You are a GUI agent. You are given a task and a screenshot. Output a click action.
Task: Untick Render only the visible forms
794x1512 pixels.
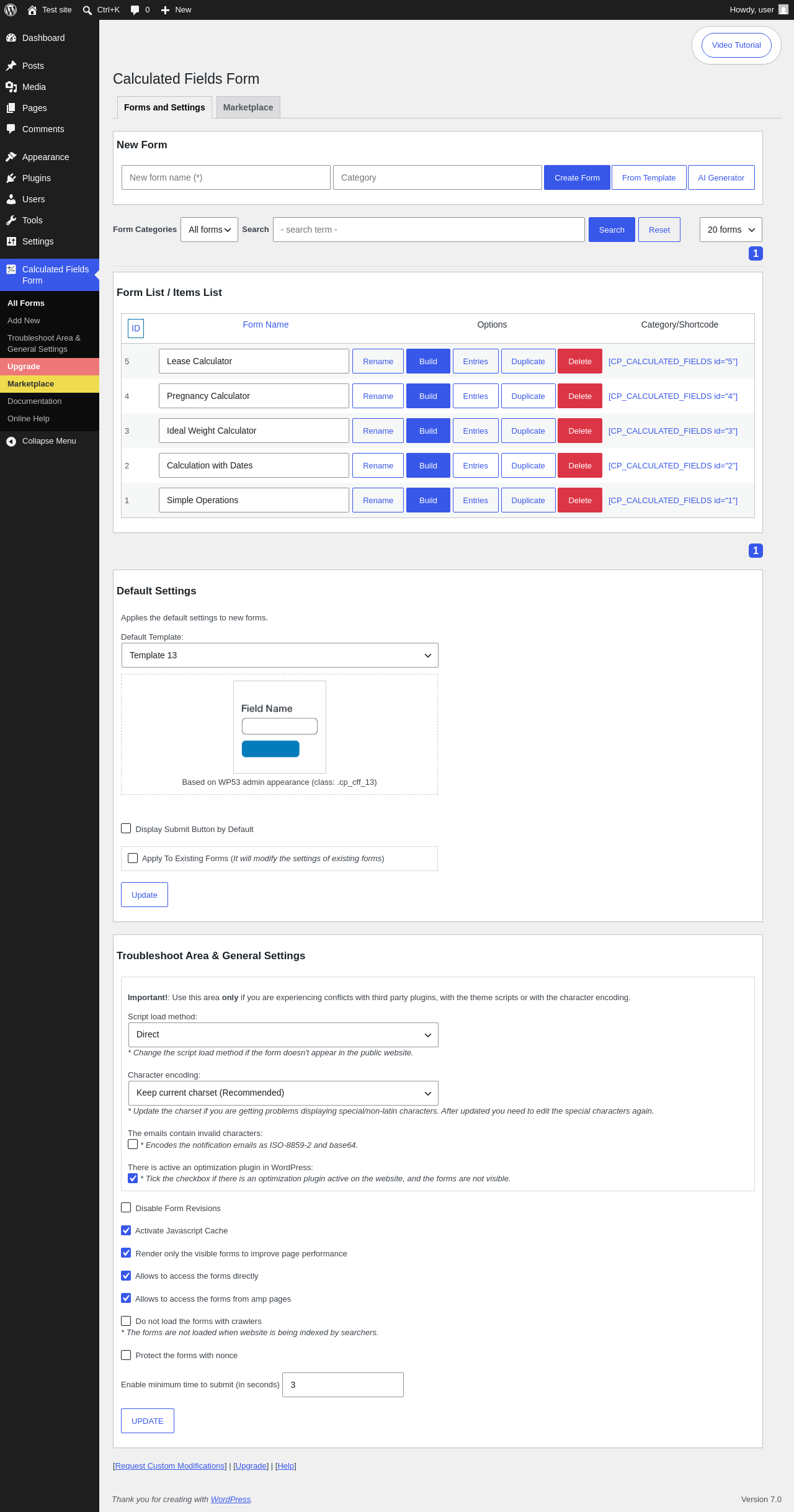tap(126, 1253)
